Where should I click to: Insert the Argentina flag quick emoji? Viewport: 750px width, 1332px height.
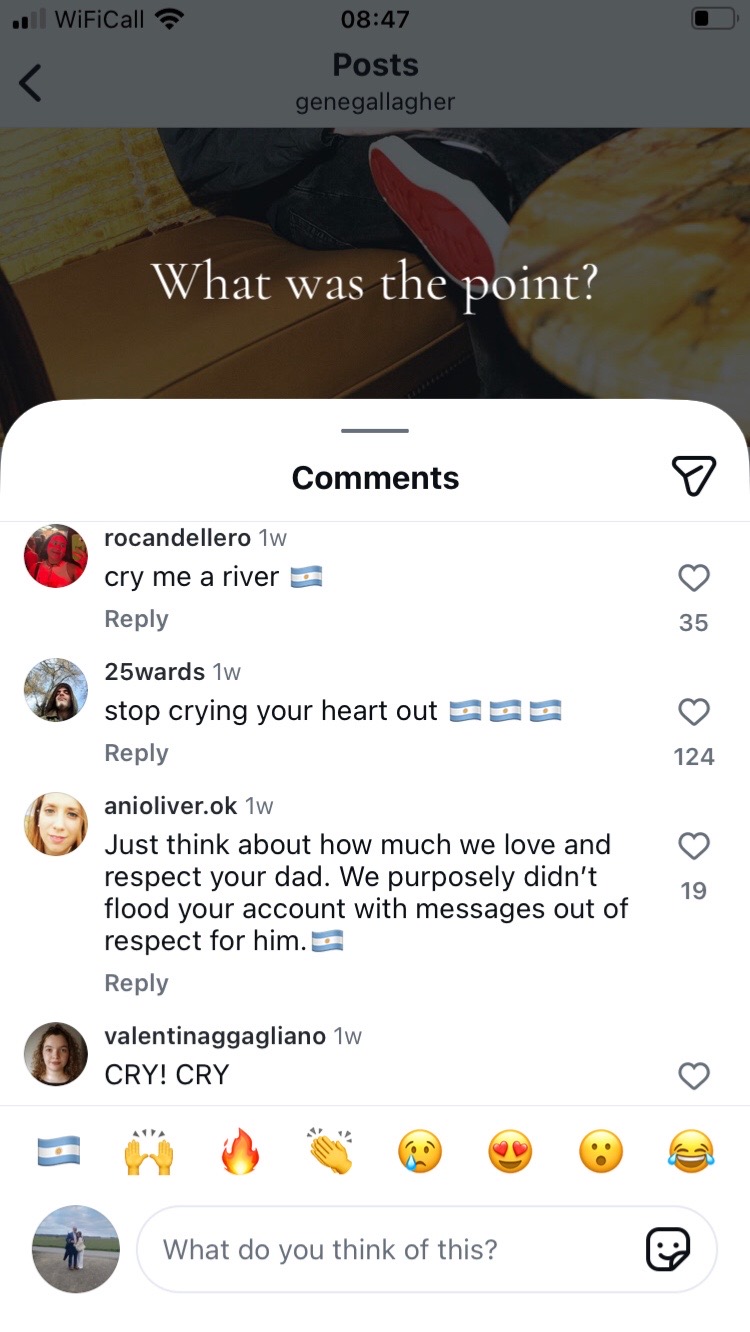(58, 1152)
